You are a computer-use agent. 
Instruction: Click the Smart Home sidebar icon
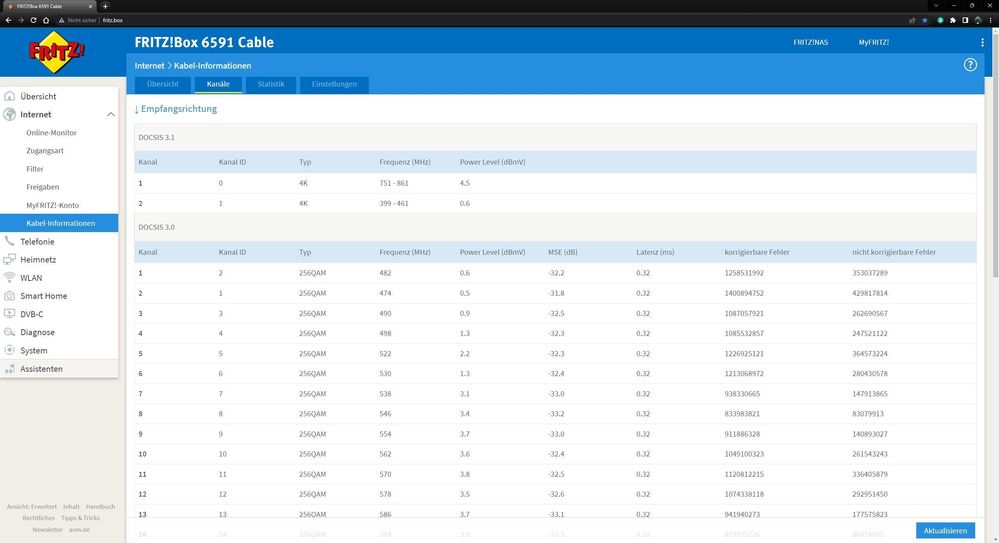(x=10, y=296)
